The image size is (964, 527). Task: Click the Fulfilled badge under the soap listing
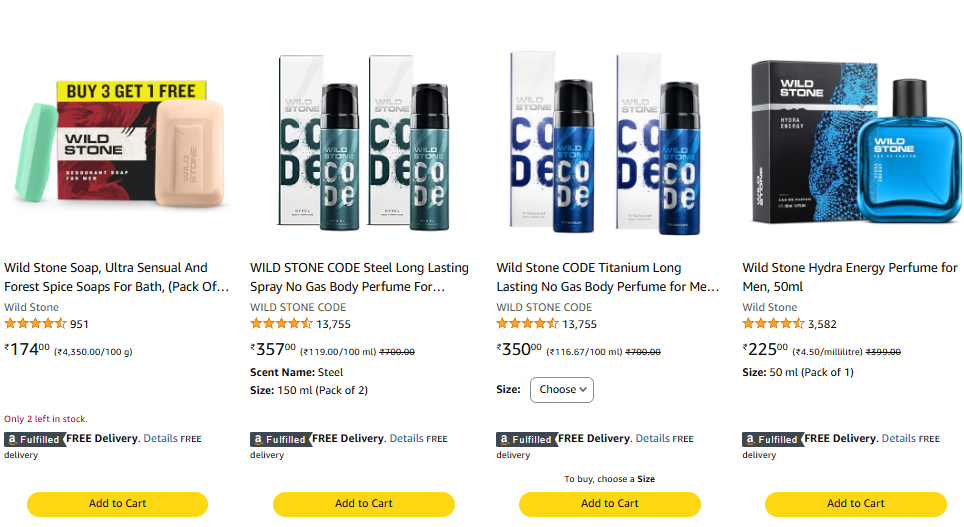(x=35, y=439)
